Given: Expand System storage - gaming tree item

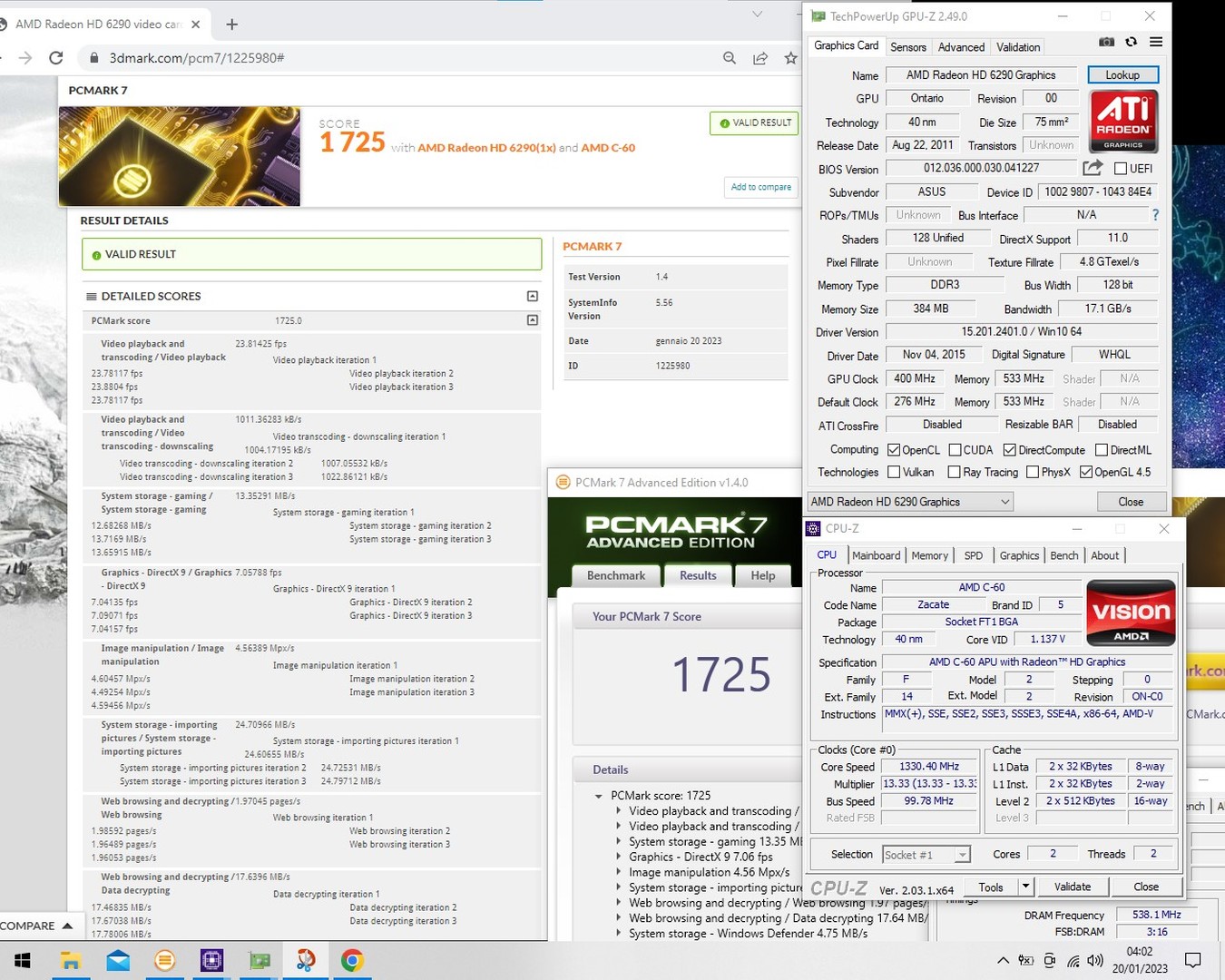Looking at the screenshot, I should pyautogui.click(x=619, y=841).
